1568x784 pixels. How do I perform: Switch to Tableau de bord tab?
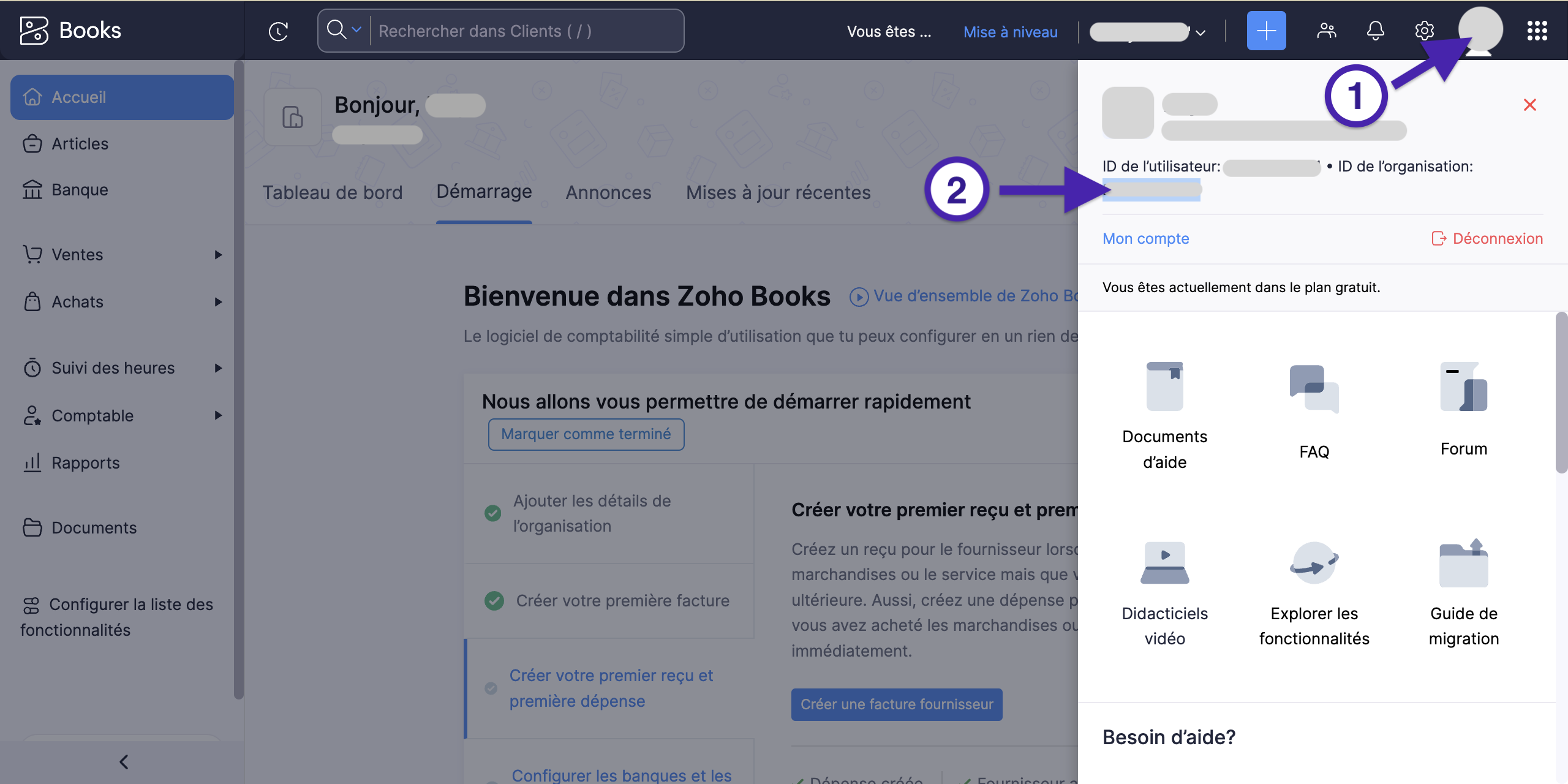[332, 193]
